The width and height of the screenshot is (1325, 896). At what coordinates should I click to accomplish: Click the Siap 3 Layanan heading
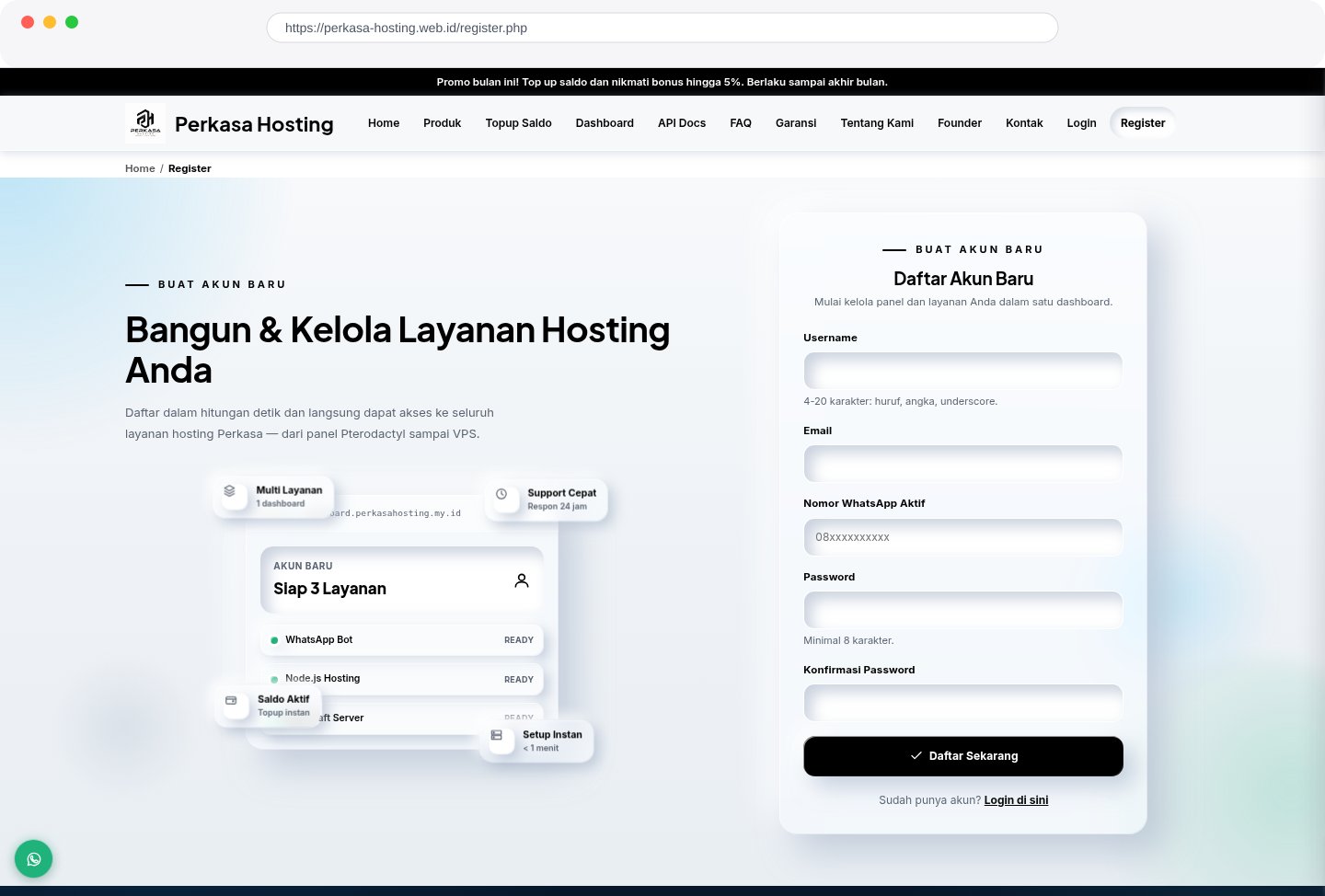(329, 589)
